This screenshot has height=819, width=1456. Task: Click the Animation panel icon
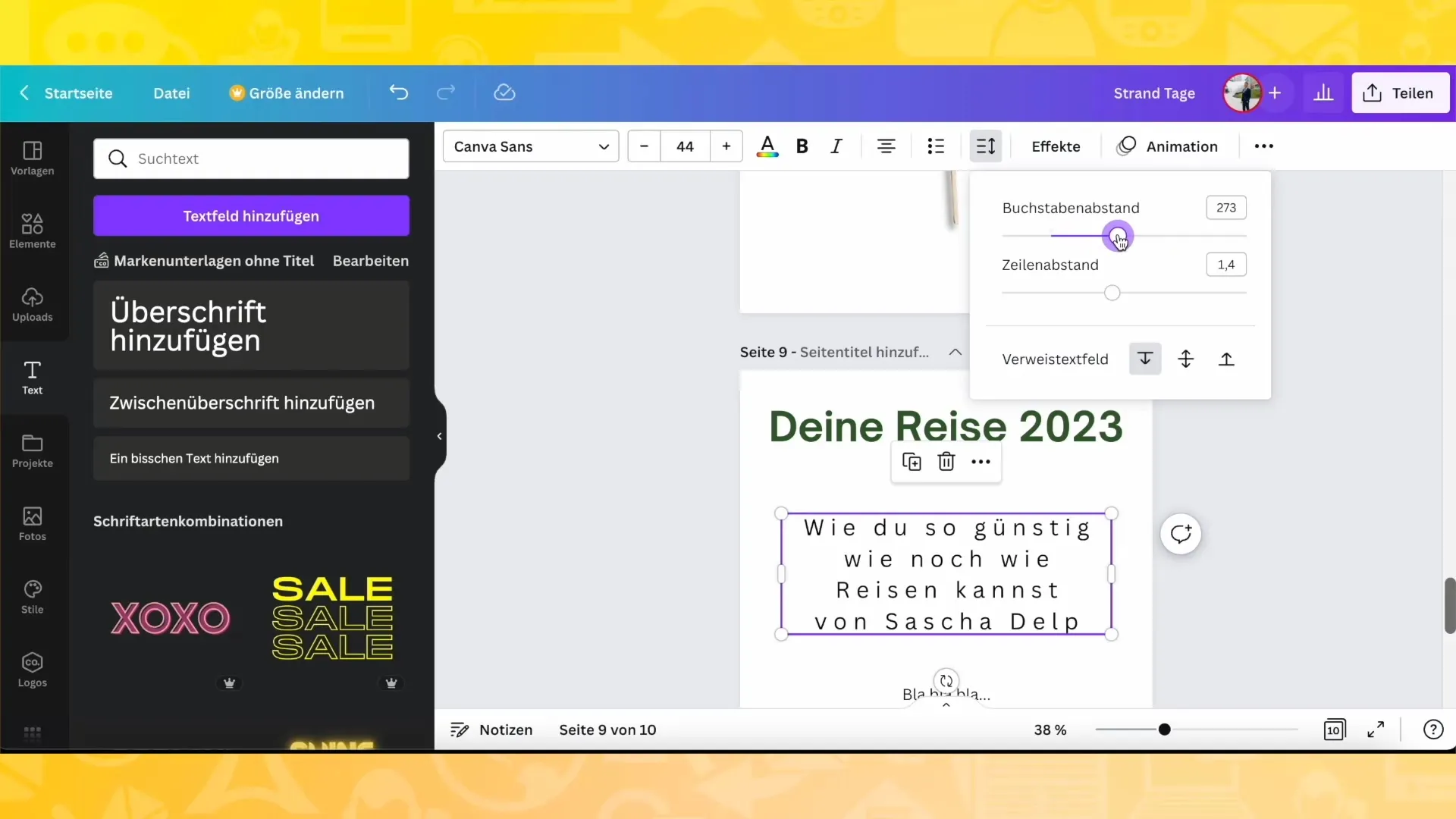coord(1127,146)
